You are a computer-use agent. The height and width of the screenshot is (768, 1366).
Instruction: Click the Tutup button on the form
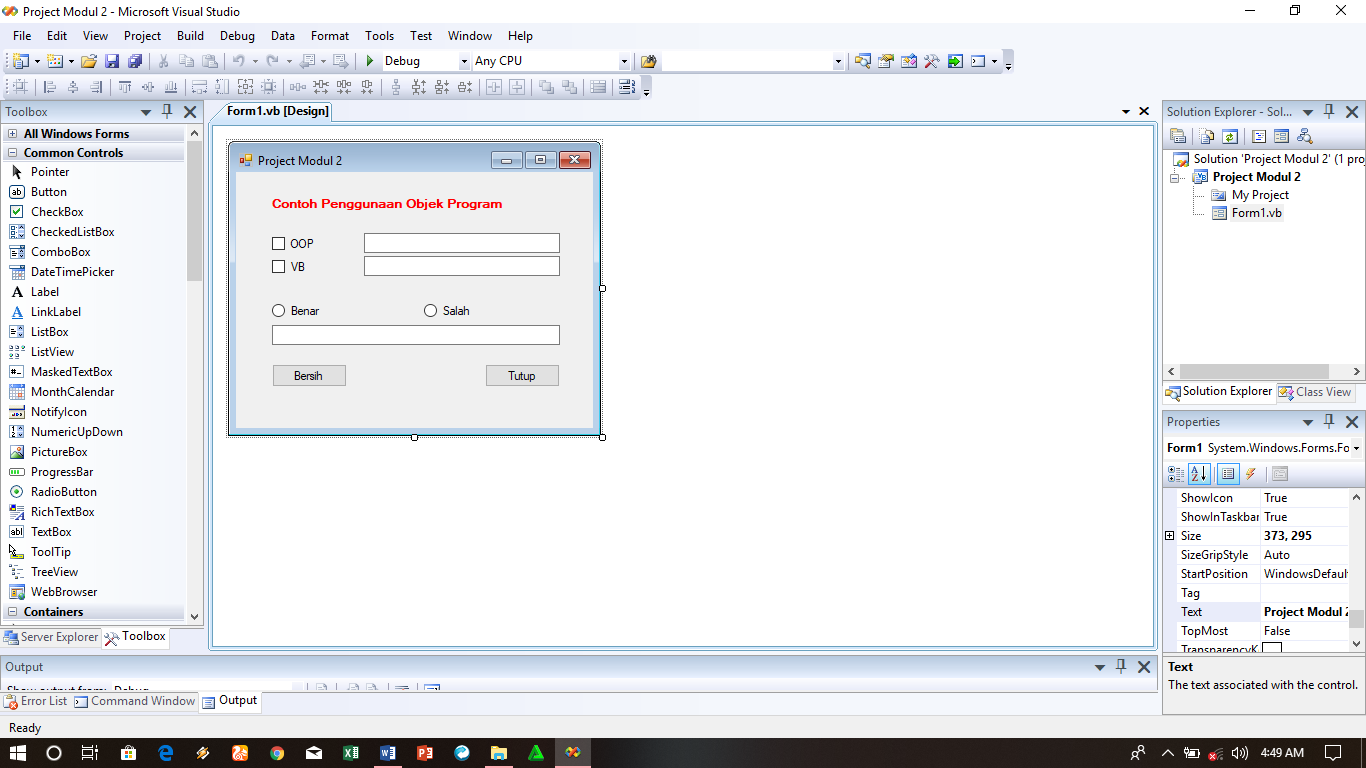click(x=522, y=375)
